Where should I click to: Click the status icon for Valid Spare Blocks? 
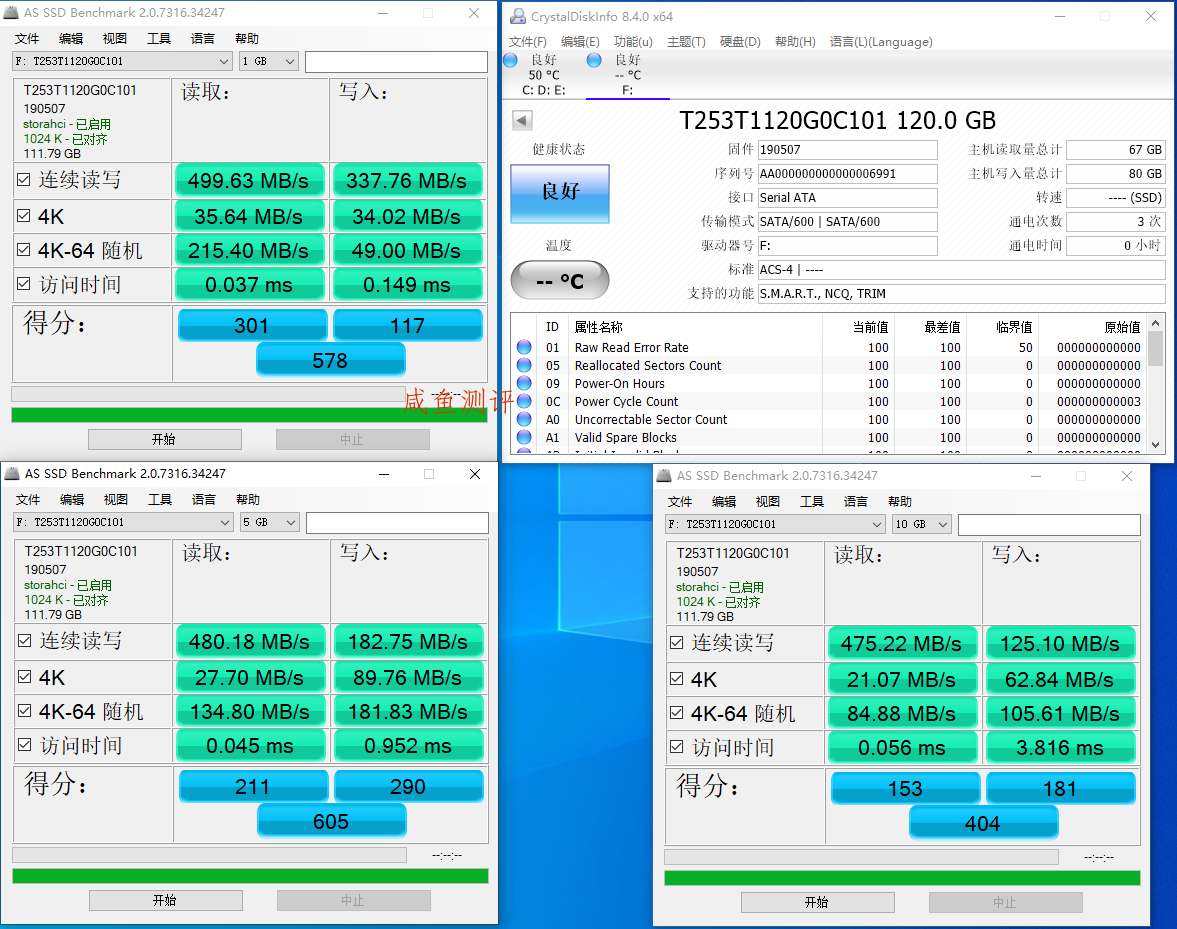[524, 437]
